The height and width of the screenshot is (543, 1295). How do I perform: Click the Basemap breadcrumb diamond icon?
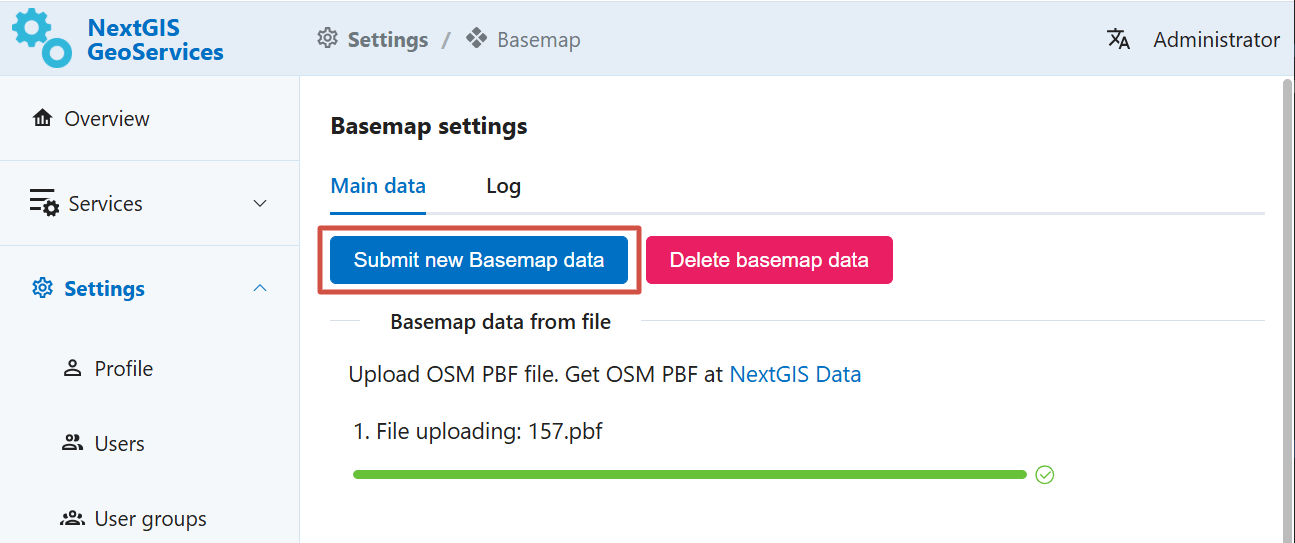(x=477, y=39)
